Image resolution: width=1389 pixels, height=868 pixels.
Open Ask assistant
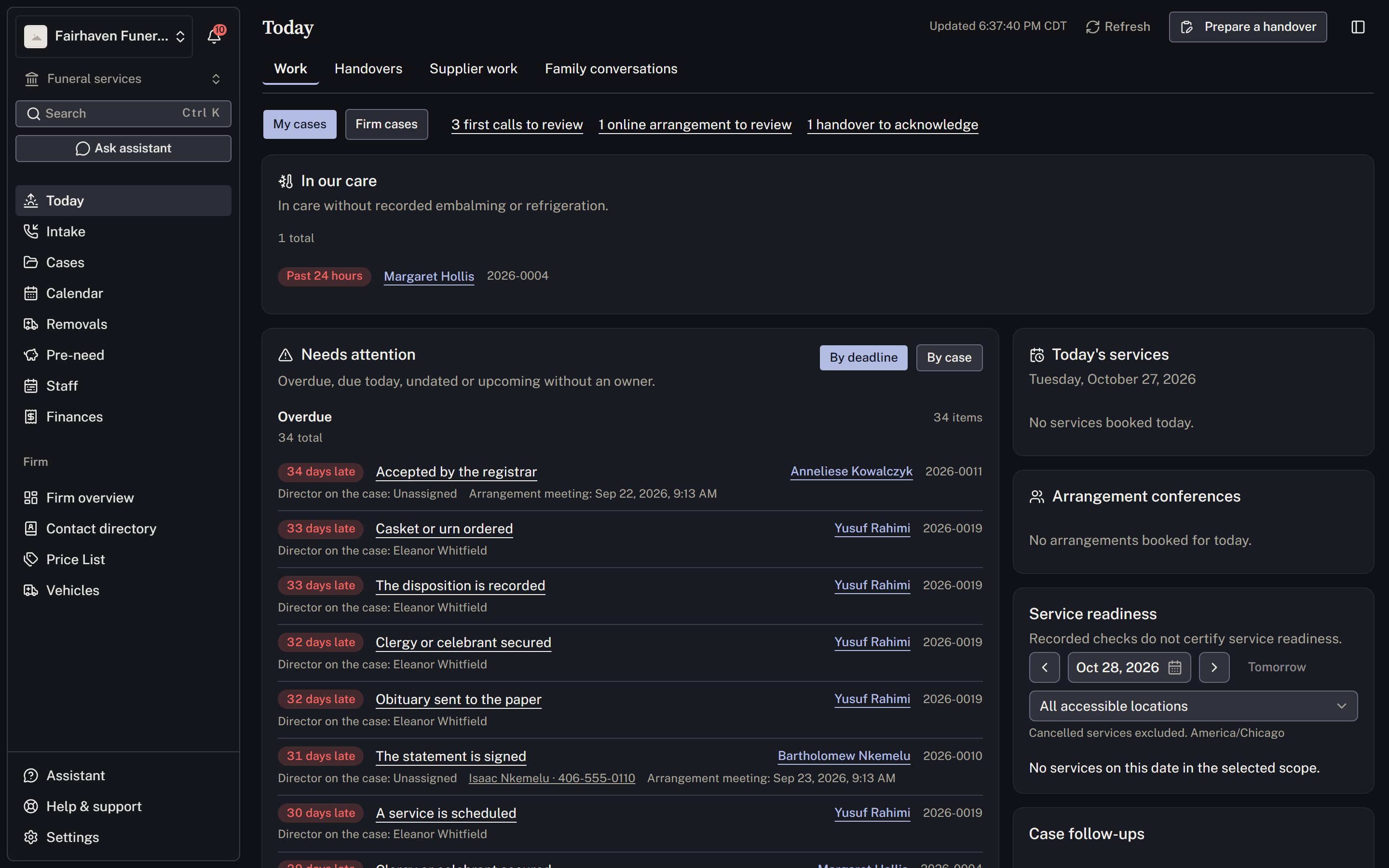click(x=123, y=148)
